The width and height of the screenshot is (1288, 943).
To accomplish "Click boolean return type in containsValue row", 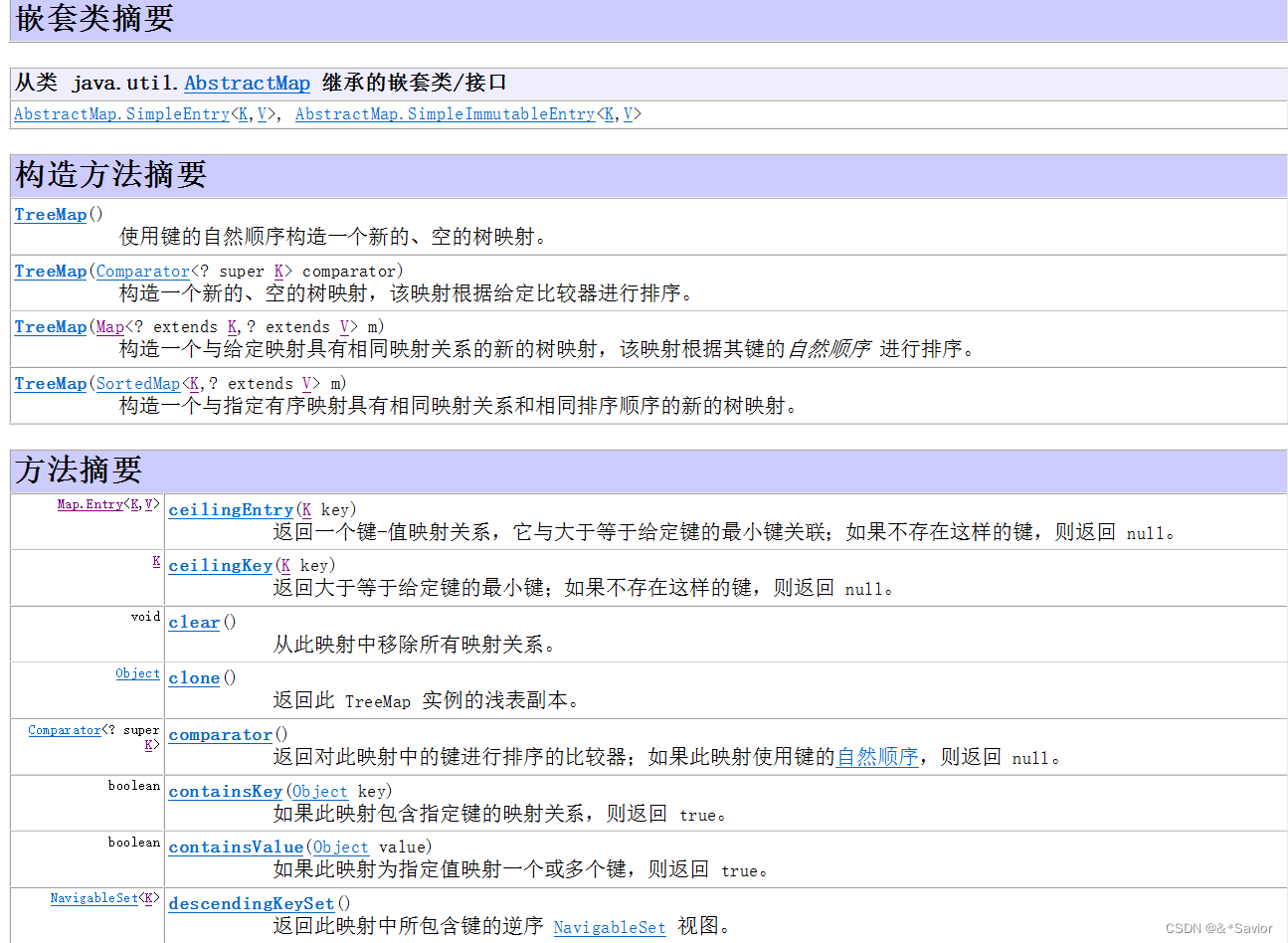I will pos(134,843).
